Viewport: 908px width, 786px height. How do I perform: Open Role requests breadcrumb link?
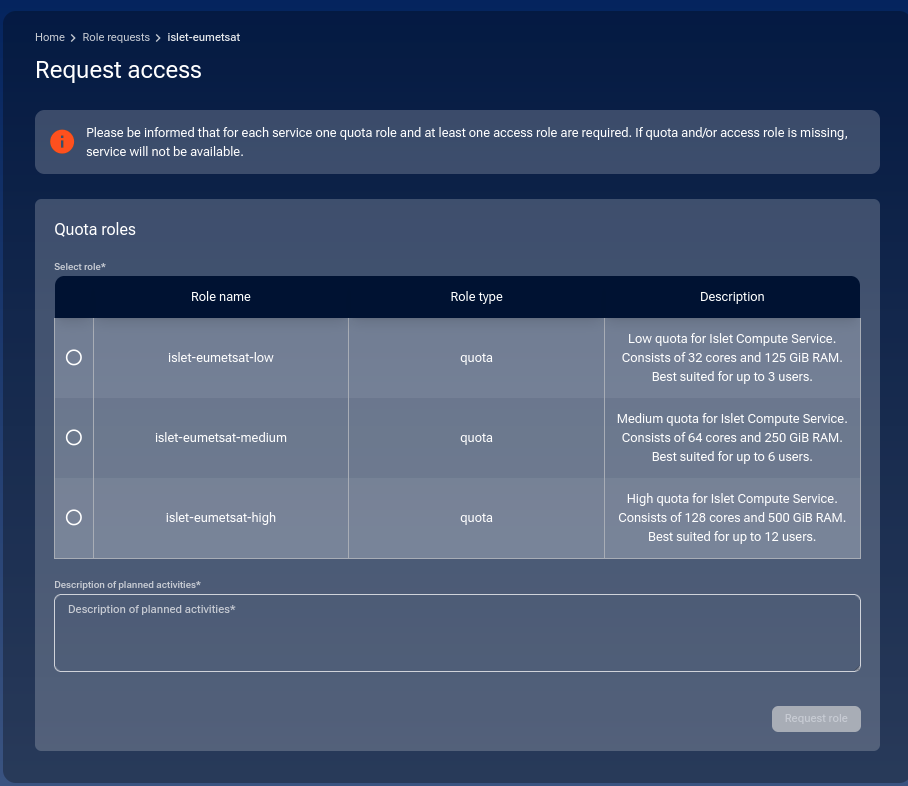click(116, 37)
